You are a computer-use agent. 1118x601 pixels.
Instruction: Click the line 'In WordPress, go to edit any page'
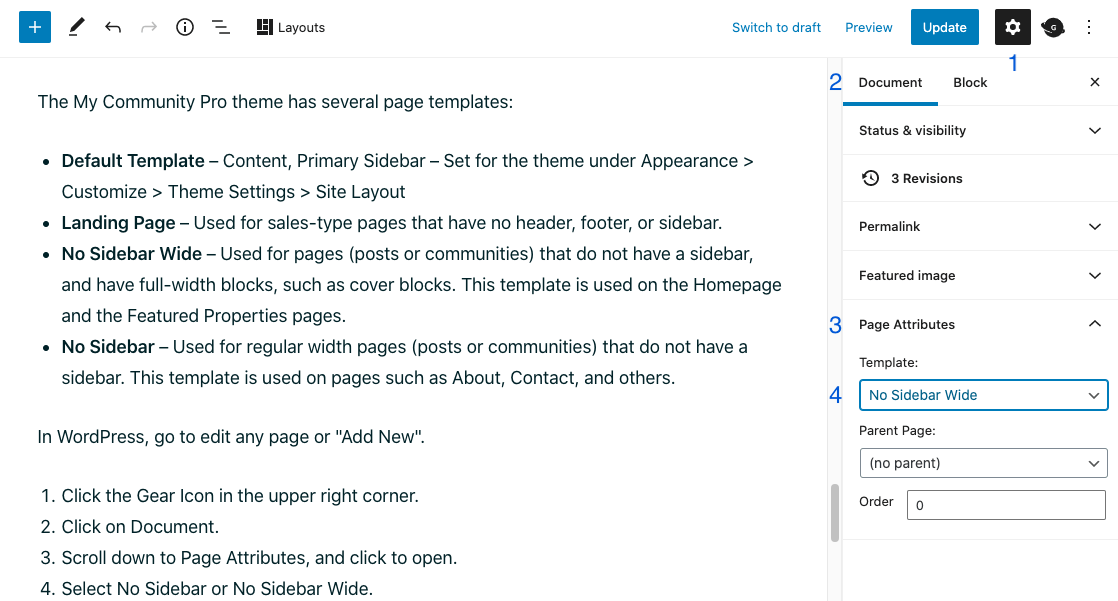click(231, 437)
